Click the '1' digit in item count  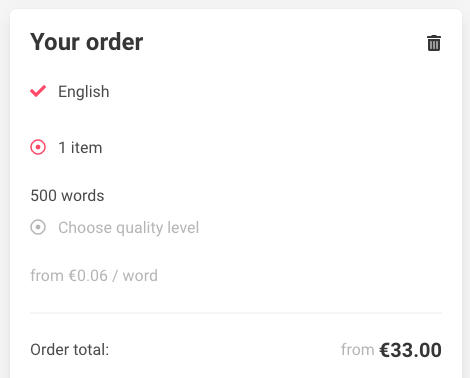[x=62, y=148]
